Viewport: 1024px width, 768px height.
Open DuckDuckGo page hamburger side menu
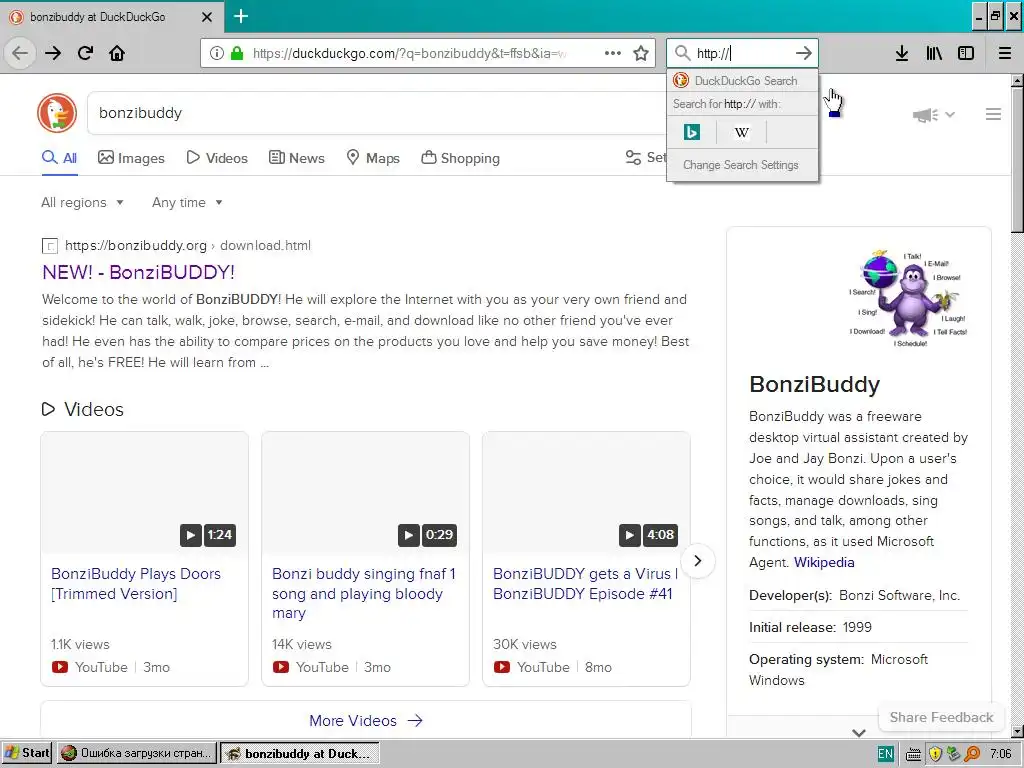(993, 114)
